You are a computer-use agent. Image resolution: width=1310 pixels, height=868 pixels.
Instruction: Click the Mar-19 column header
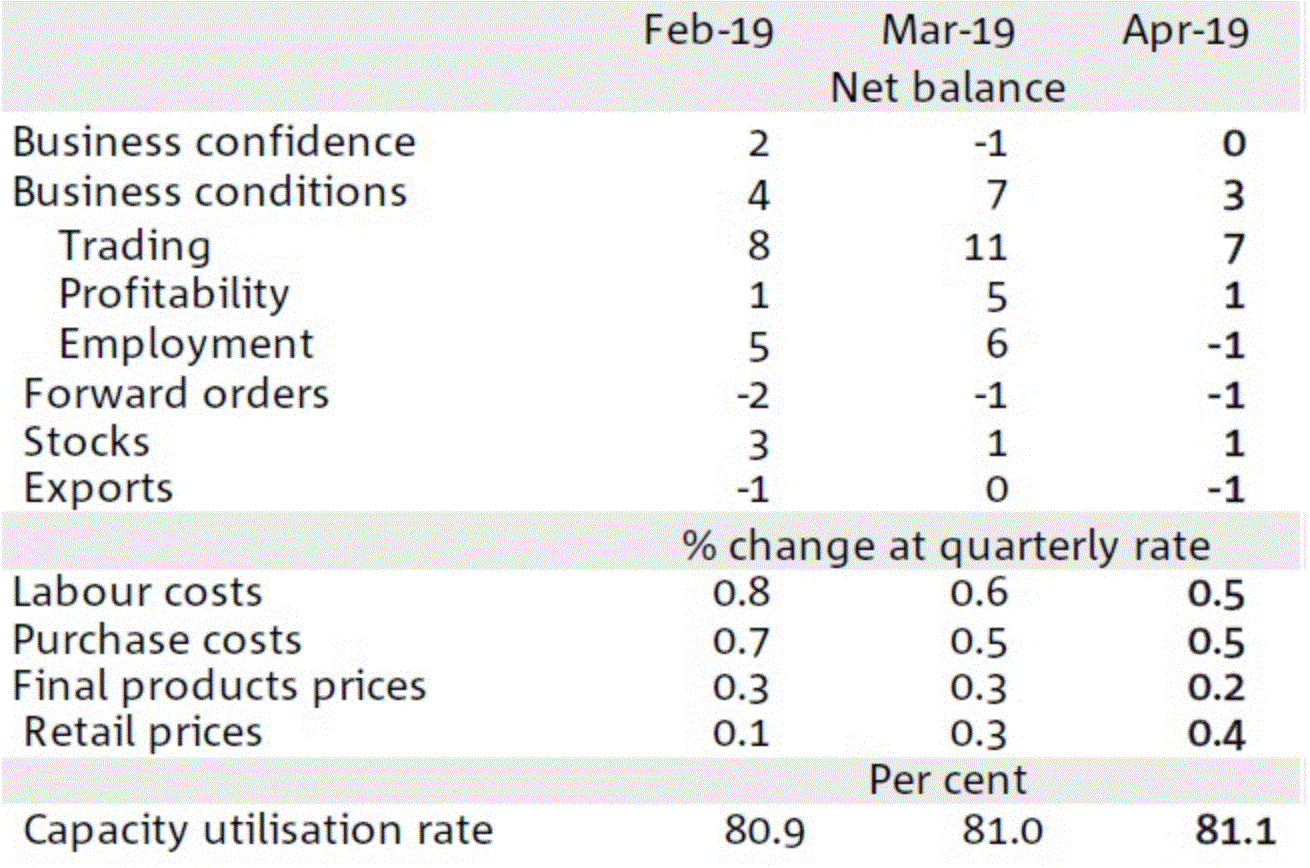948,31
